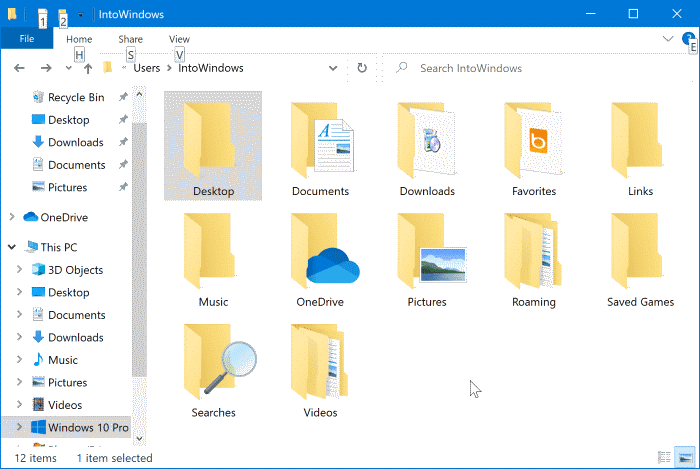Click the Search IntoWindows box
Image resolution: width=700 pixels, height=469 pixels.
(540, 68)
